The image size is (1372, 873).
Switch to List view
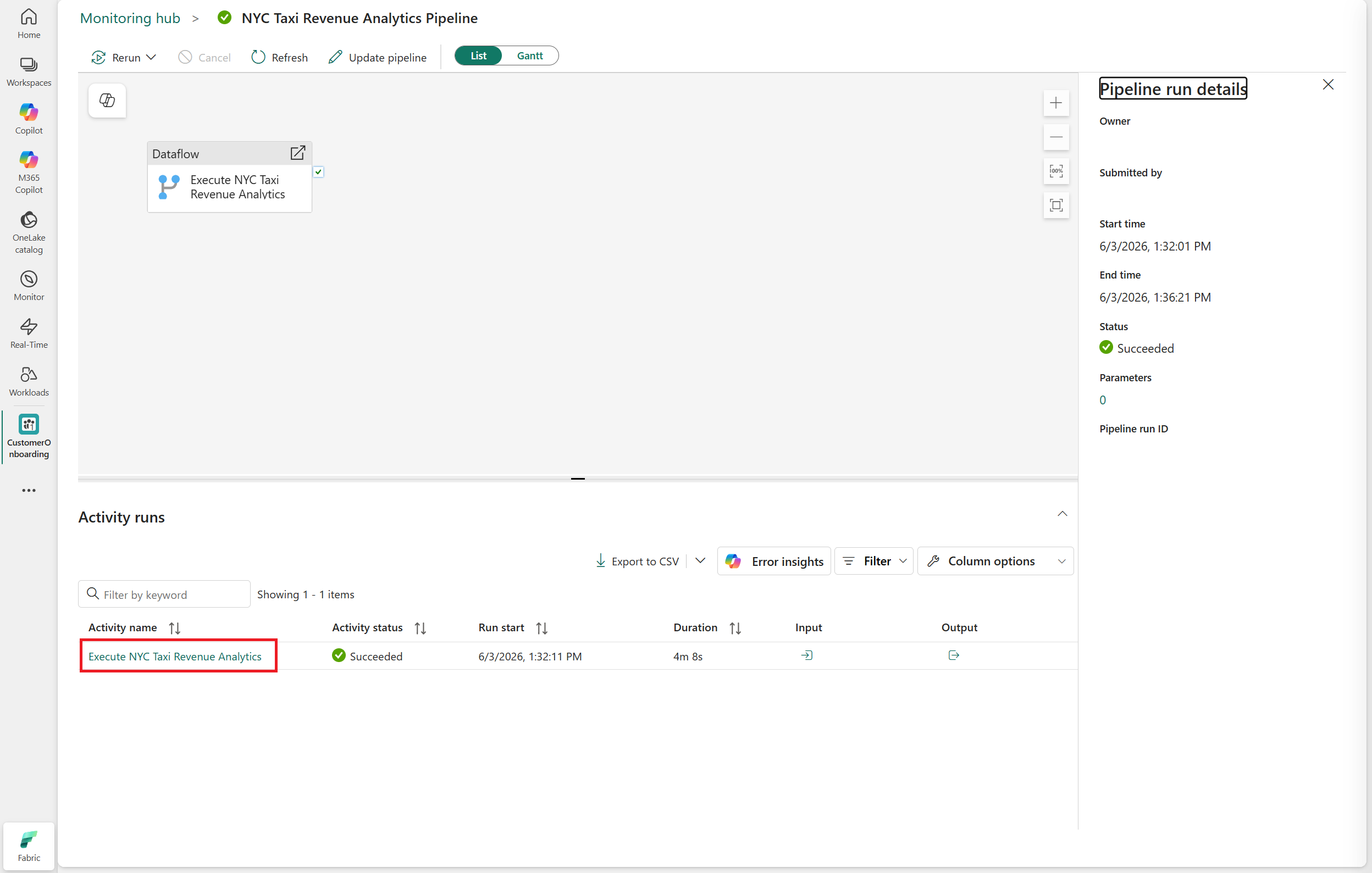479,56
